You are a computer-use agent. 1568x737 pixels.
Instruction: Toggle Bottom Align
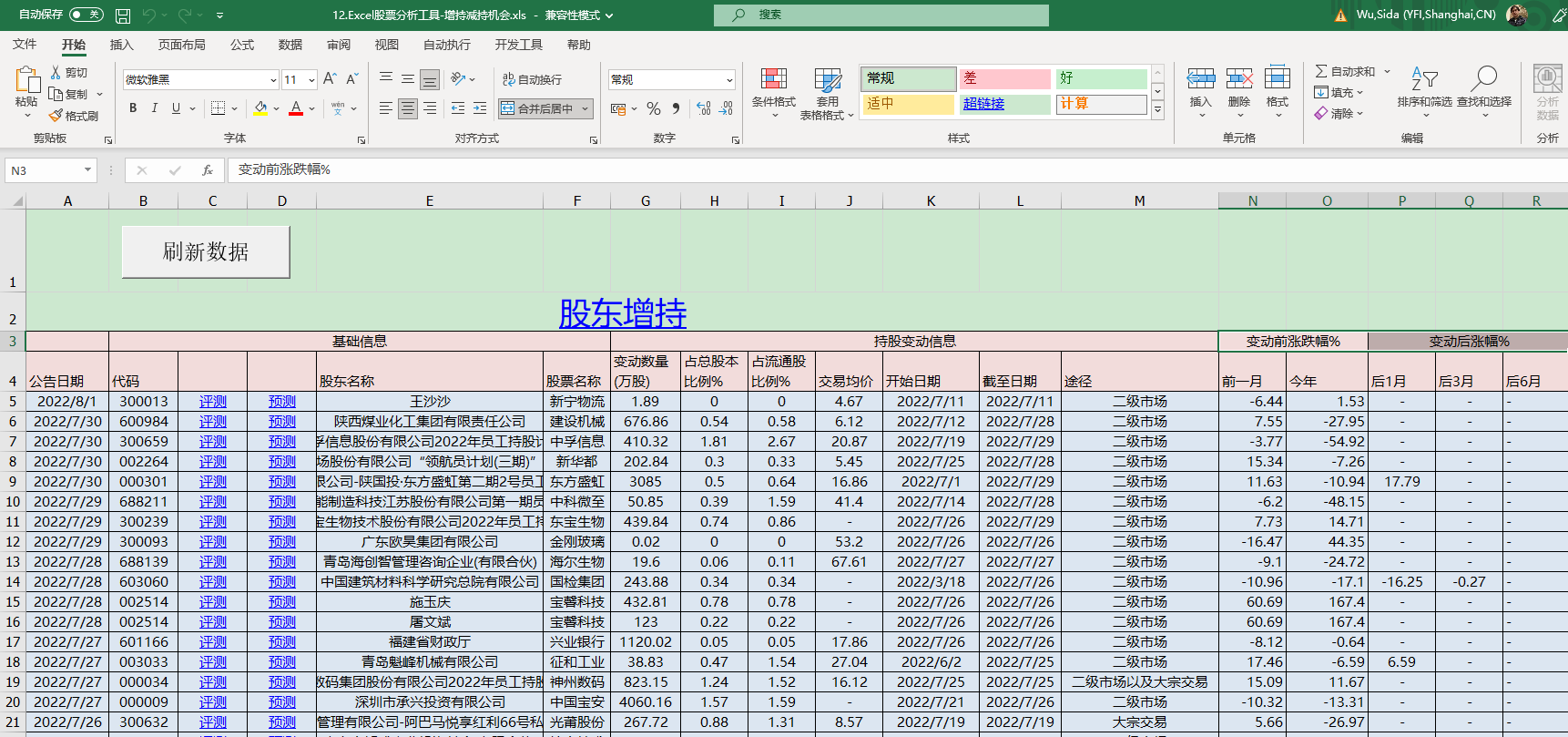tap(430, 79)
